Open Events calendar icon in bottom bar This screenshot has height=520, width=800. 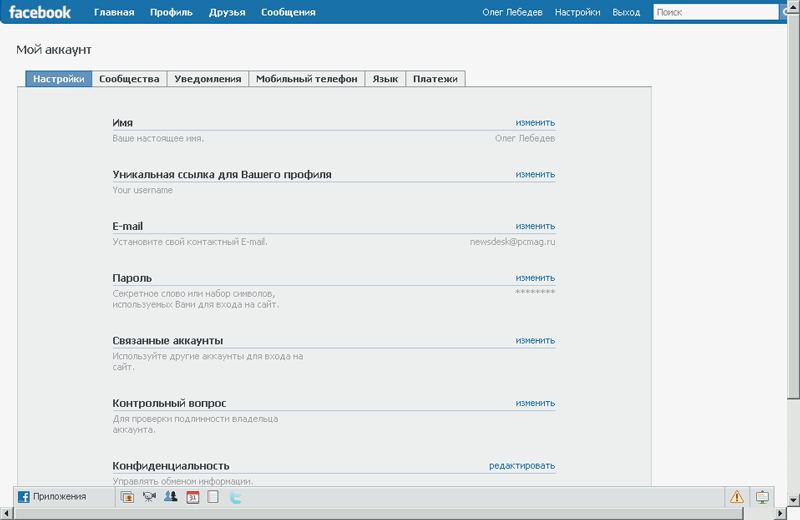pos(194,496)
